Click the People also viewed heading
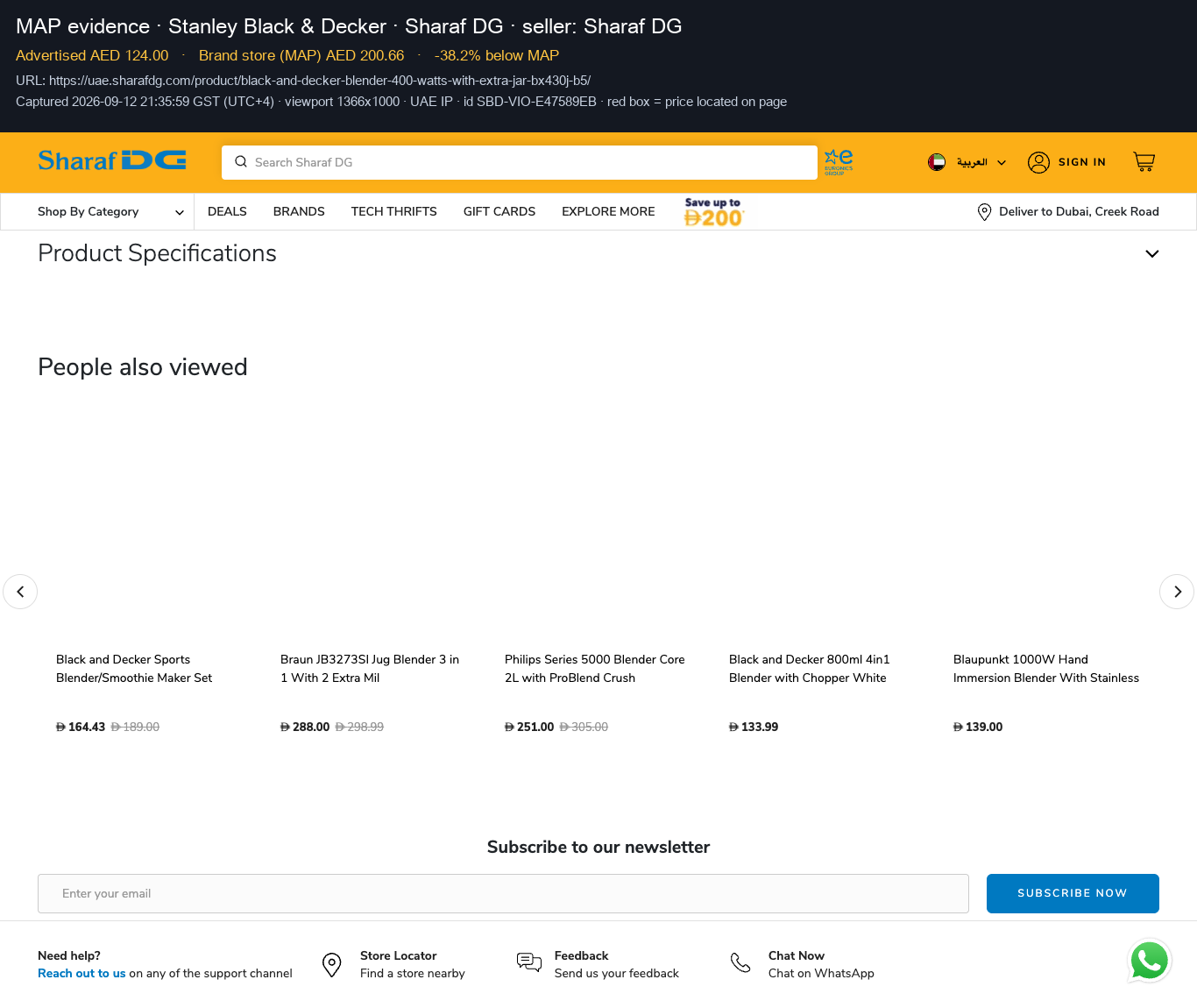The width and height of the screenshot is (1197, 1008). (143, 367)
